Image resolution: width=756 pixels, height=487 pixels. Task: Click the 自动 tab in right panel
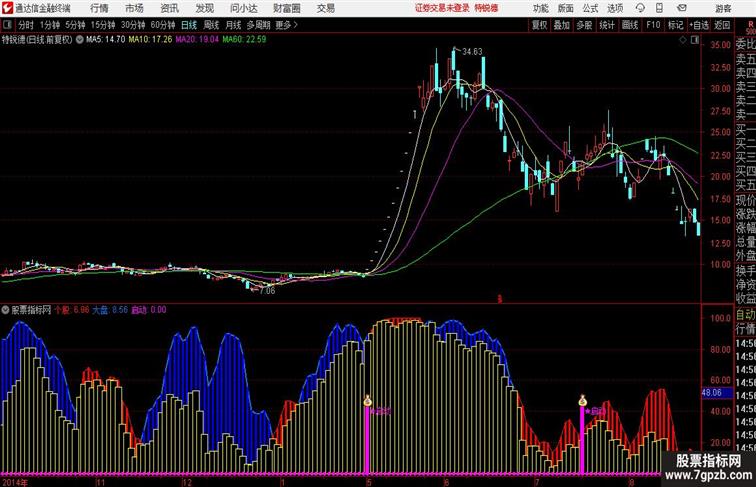click(745, 315)
